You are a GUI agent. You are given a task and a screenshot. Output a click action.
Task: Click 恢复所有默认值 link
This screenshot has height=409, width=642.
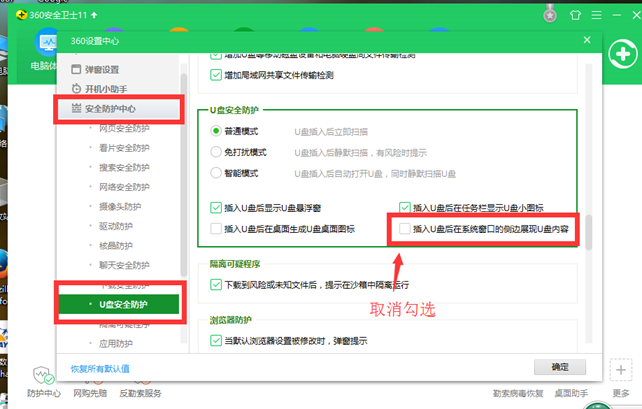[100, 369]
